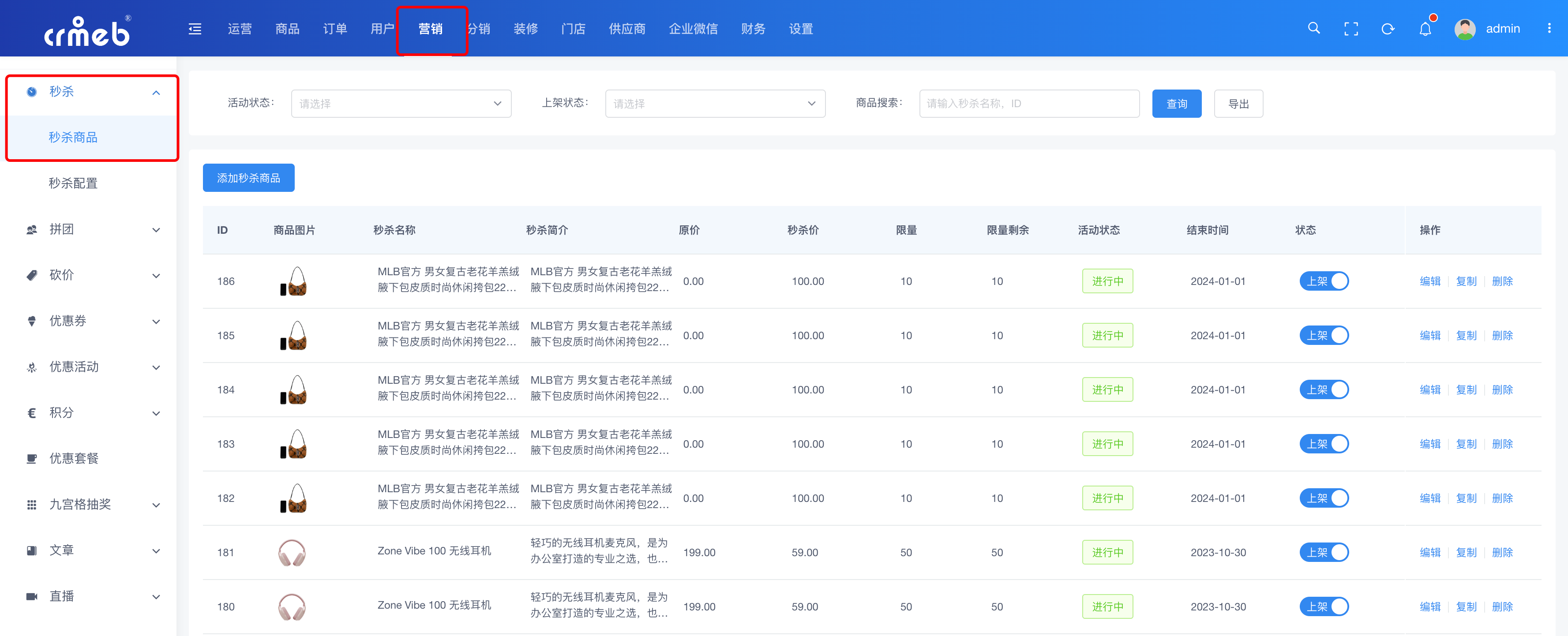Open the 企业微信 top menu
The width and height of the screenshot is (1568, 636).
(x=693, y=29)
